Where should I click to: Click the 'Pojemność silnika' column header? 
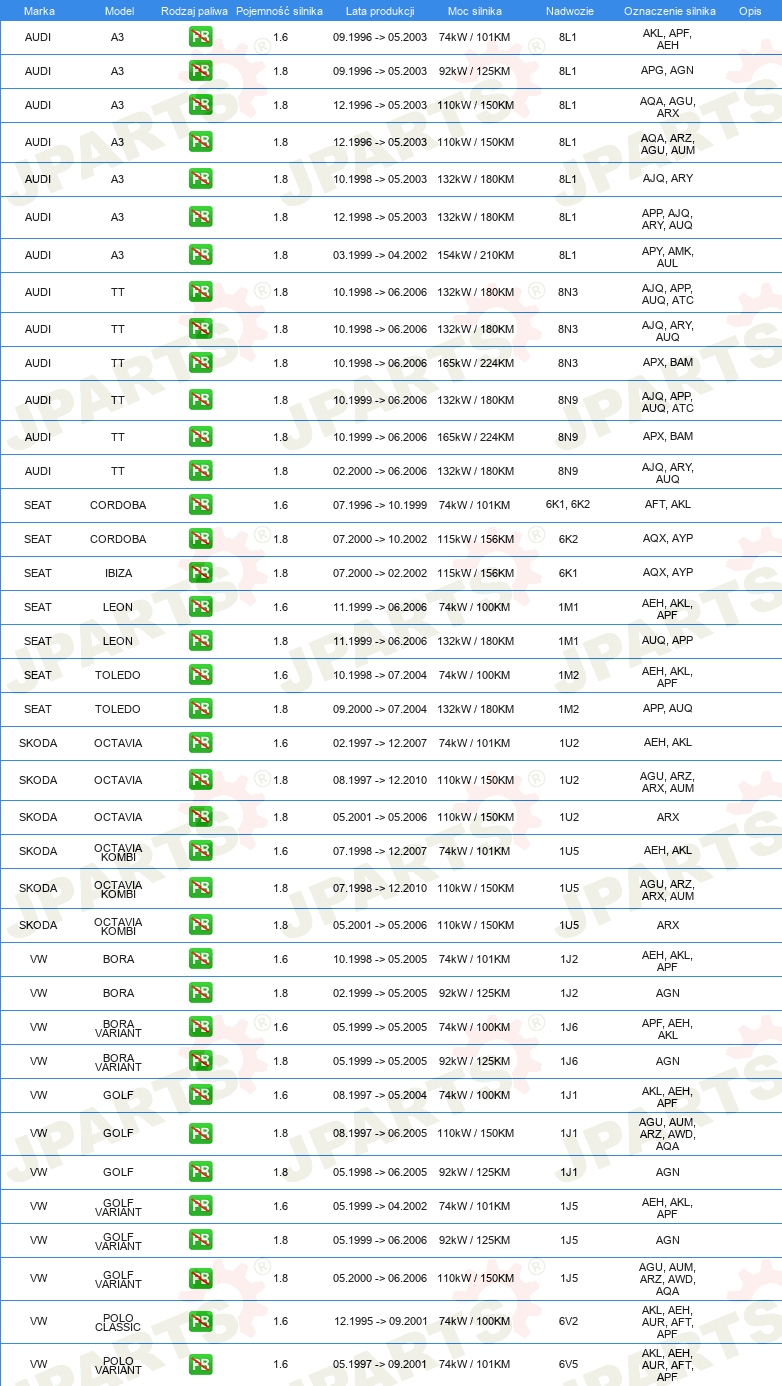[280, 11]
